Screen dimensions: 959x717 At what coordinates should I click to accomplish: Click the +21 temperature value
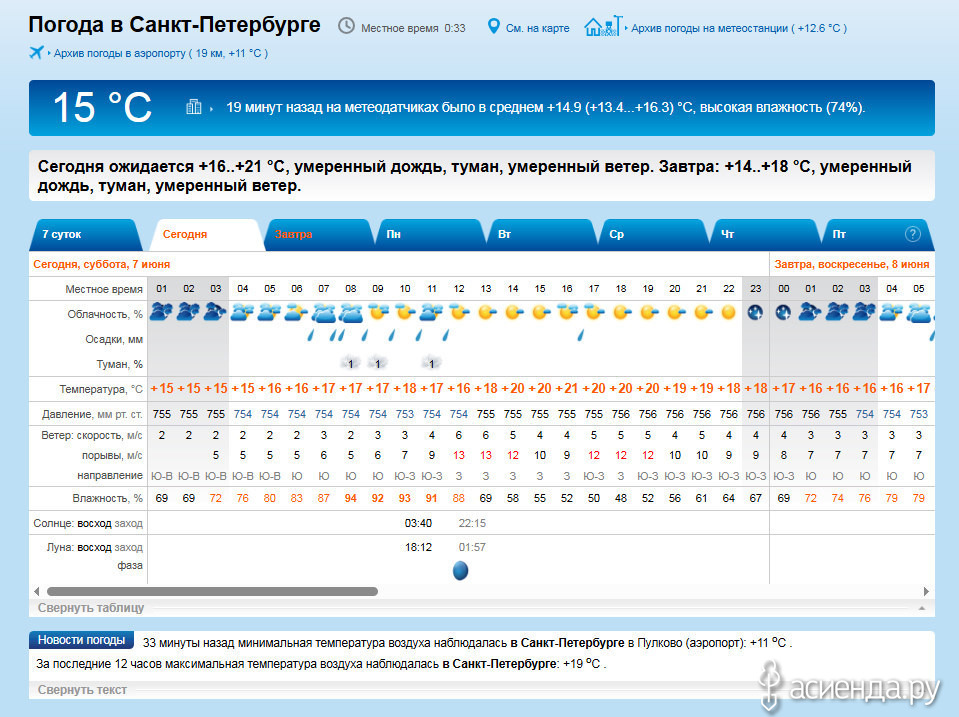(x=567, y=388)
